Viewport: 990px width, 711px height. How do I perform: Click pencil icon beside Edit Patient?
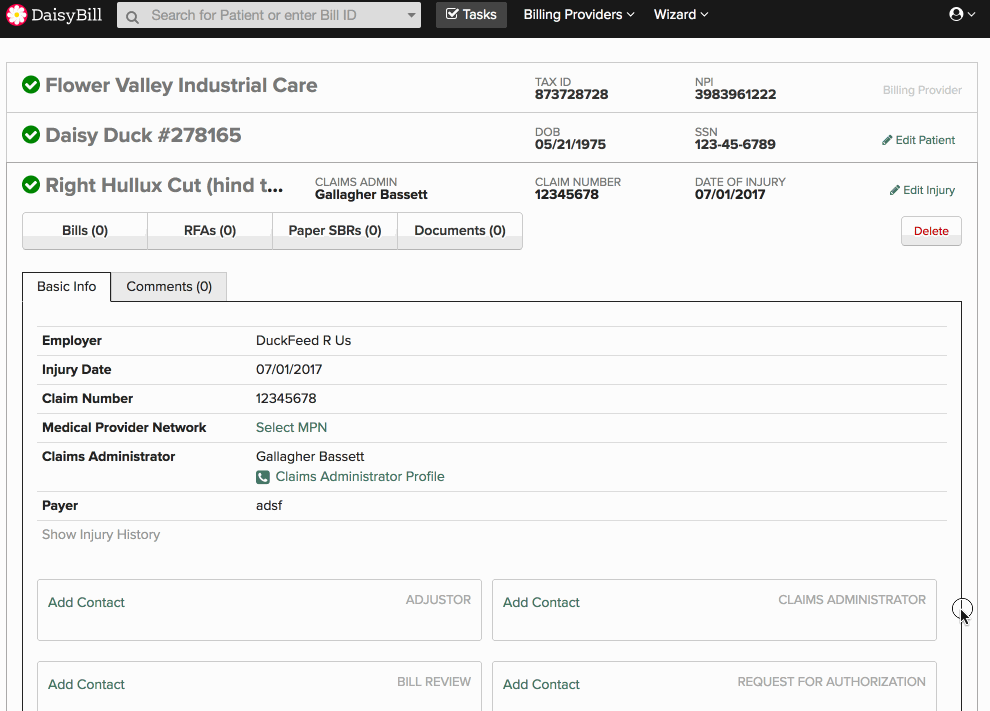887,140
